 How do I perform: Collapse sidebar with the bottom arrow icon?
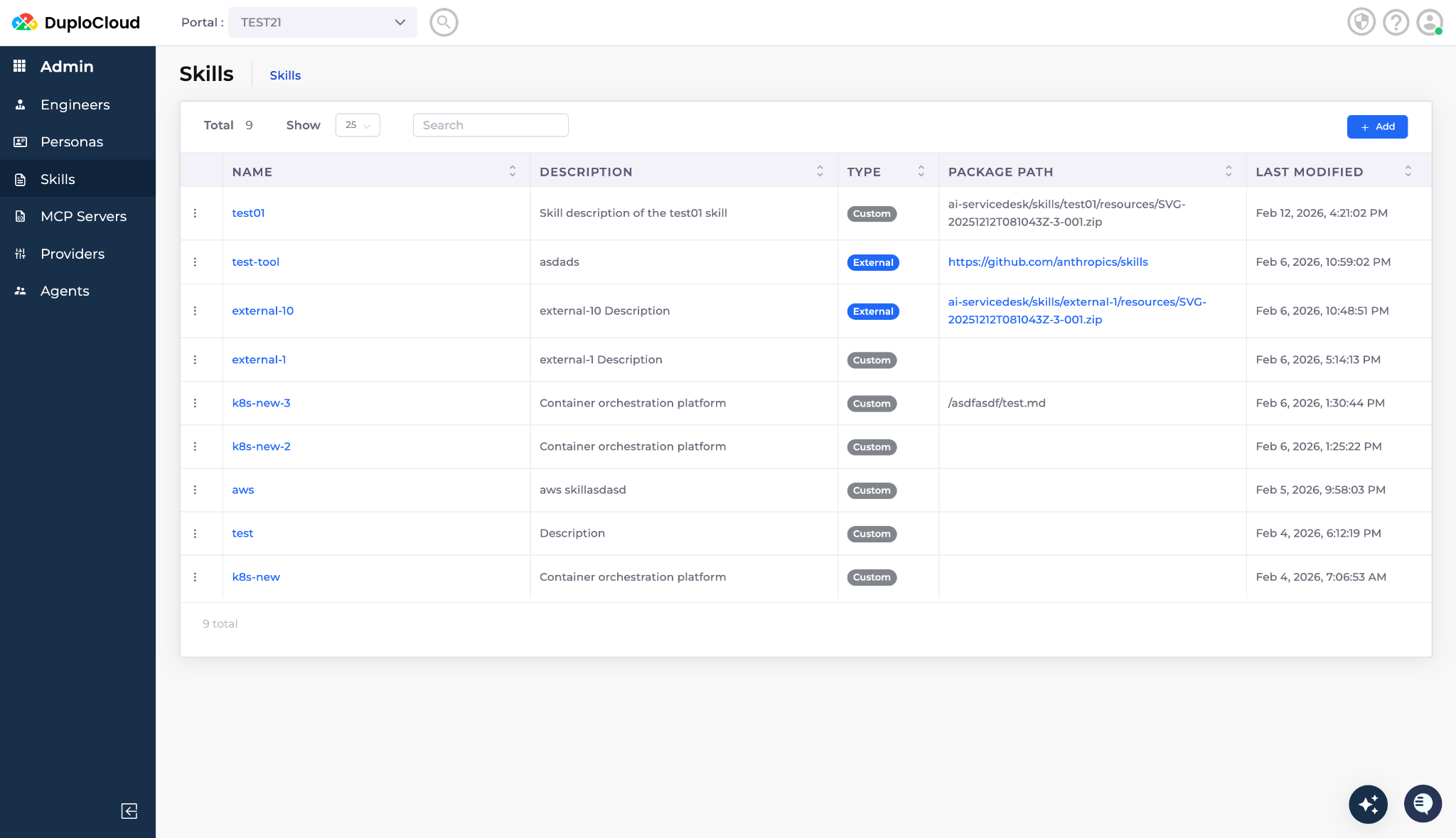click(129, 811)
